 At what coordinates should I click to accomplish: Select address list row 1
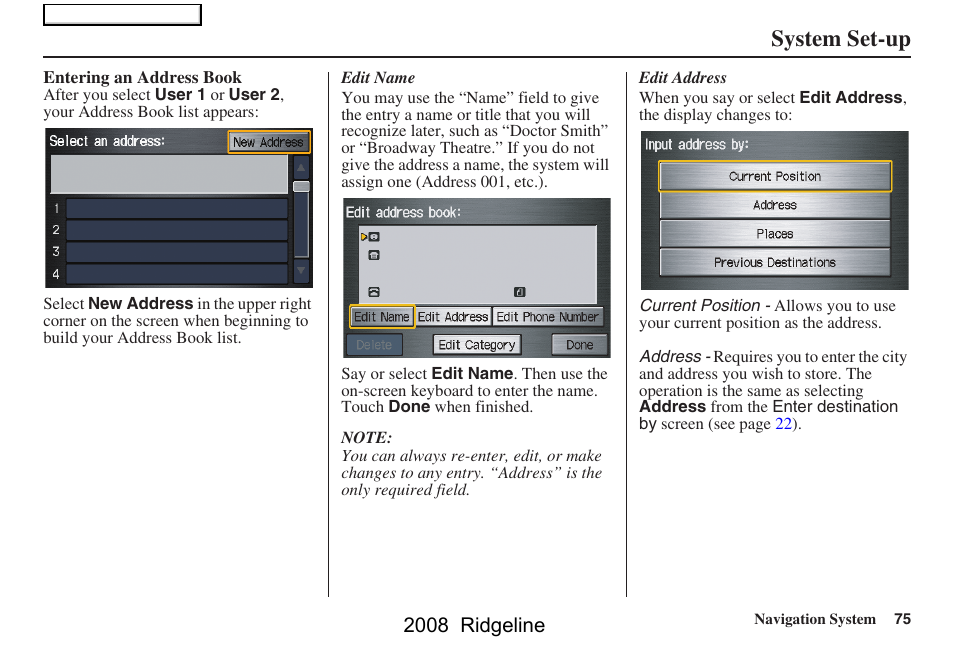click(176, 208)
